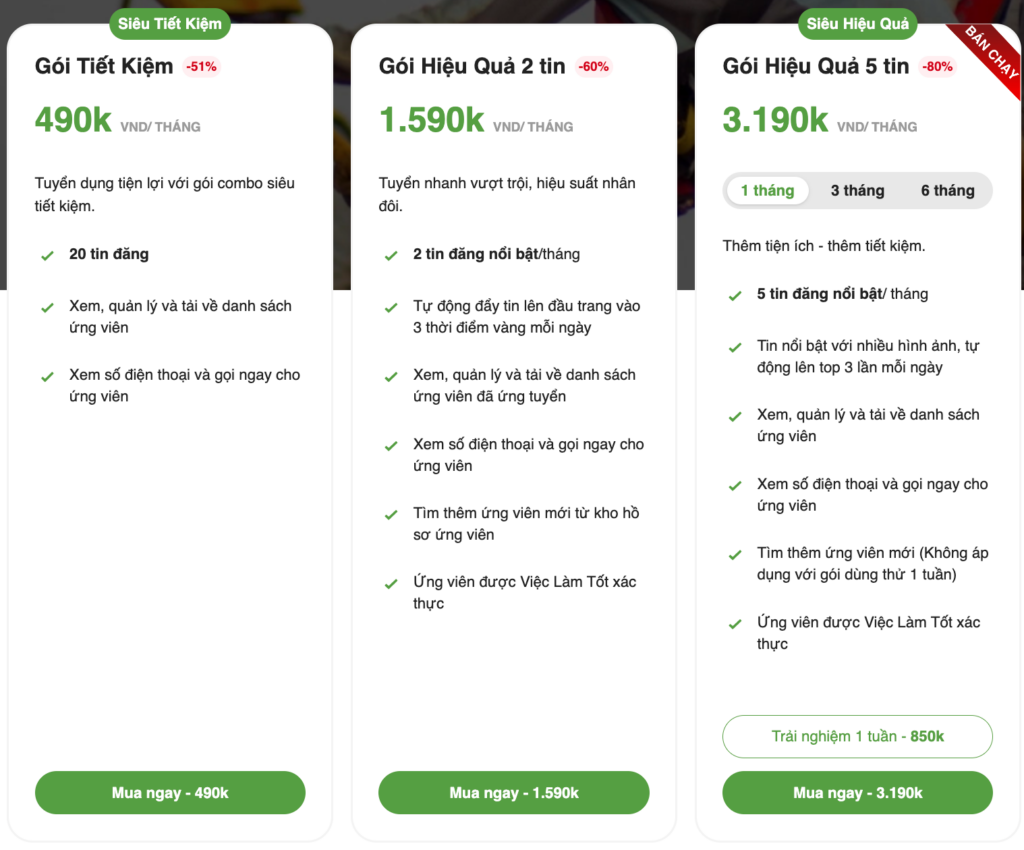The height and width of the screenshot is (850, 1024).
Task: Switch to the "3 tháng" duration
Action: click(x=857, y=191)
